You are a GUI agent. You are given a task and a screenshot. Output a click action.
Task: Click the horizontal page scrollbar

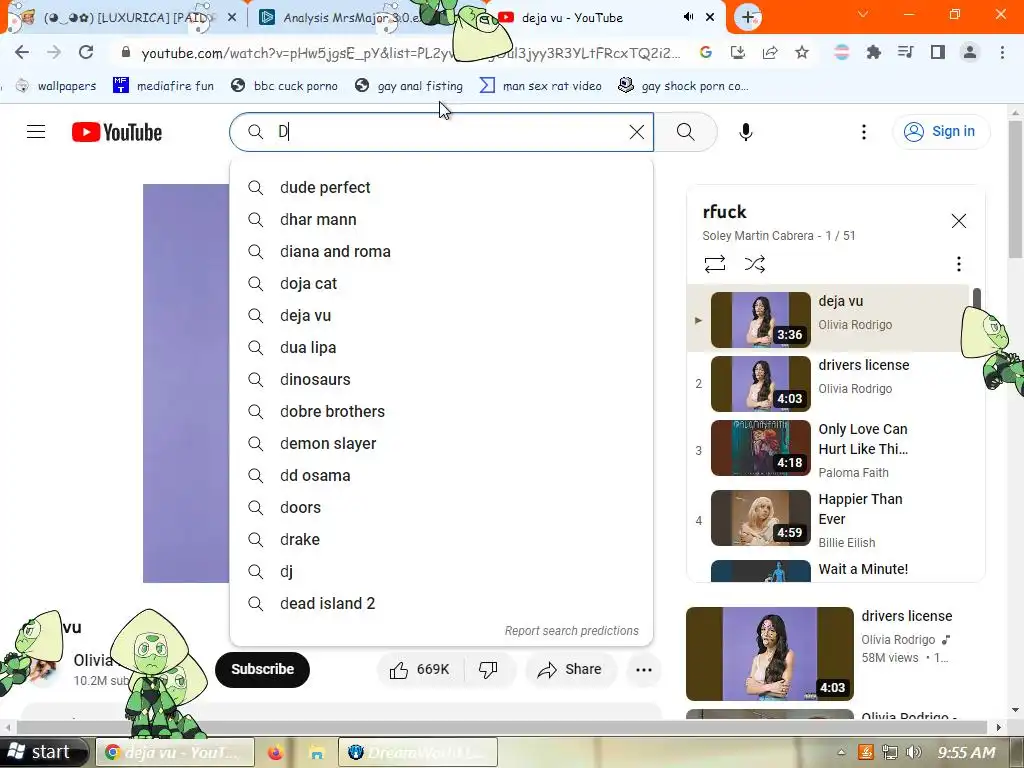(502, 727)
